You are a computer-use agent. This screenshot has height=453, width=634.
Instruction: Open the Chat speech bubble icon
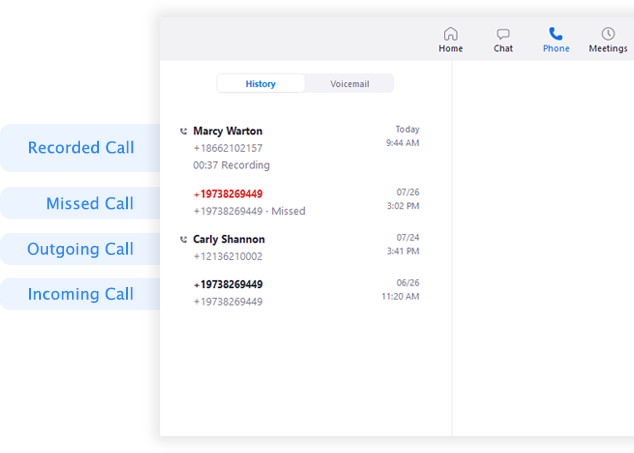click(503, 34)
